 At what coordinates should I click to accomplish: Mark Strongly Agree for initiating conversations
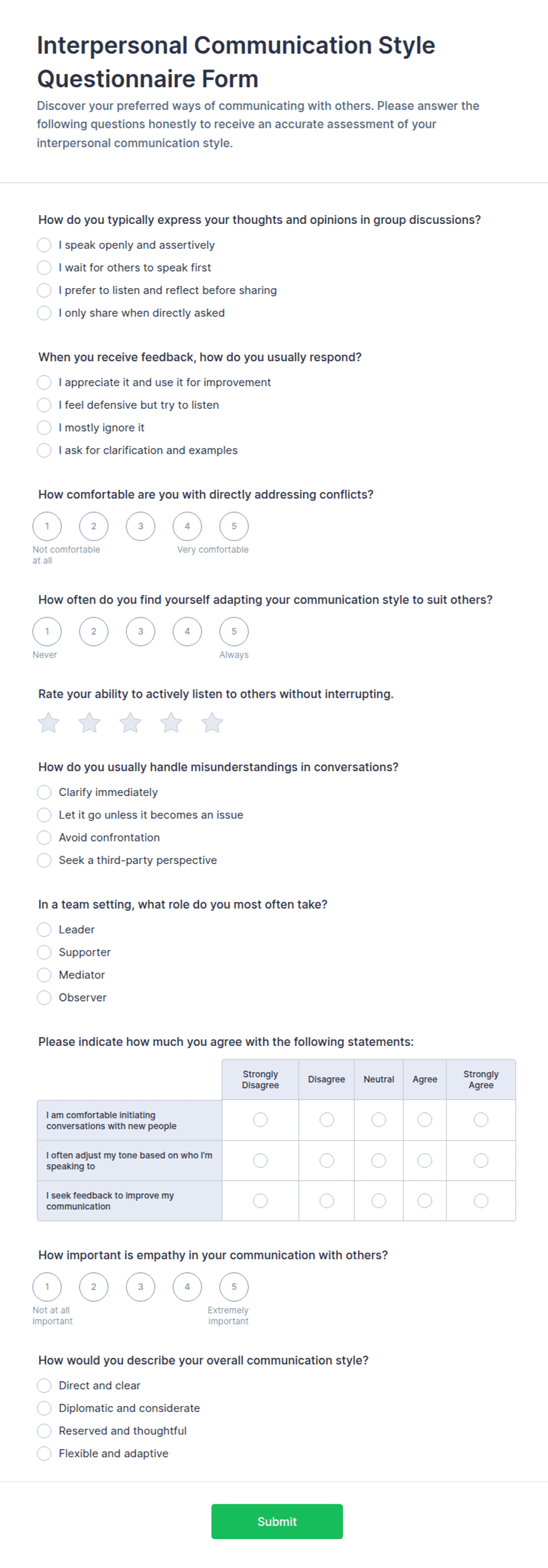point(481,1120)
